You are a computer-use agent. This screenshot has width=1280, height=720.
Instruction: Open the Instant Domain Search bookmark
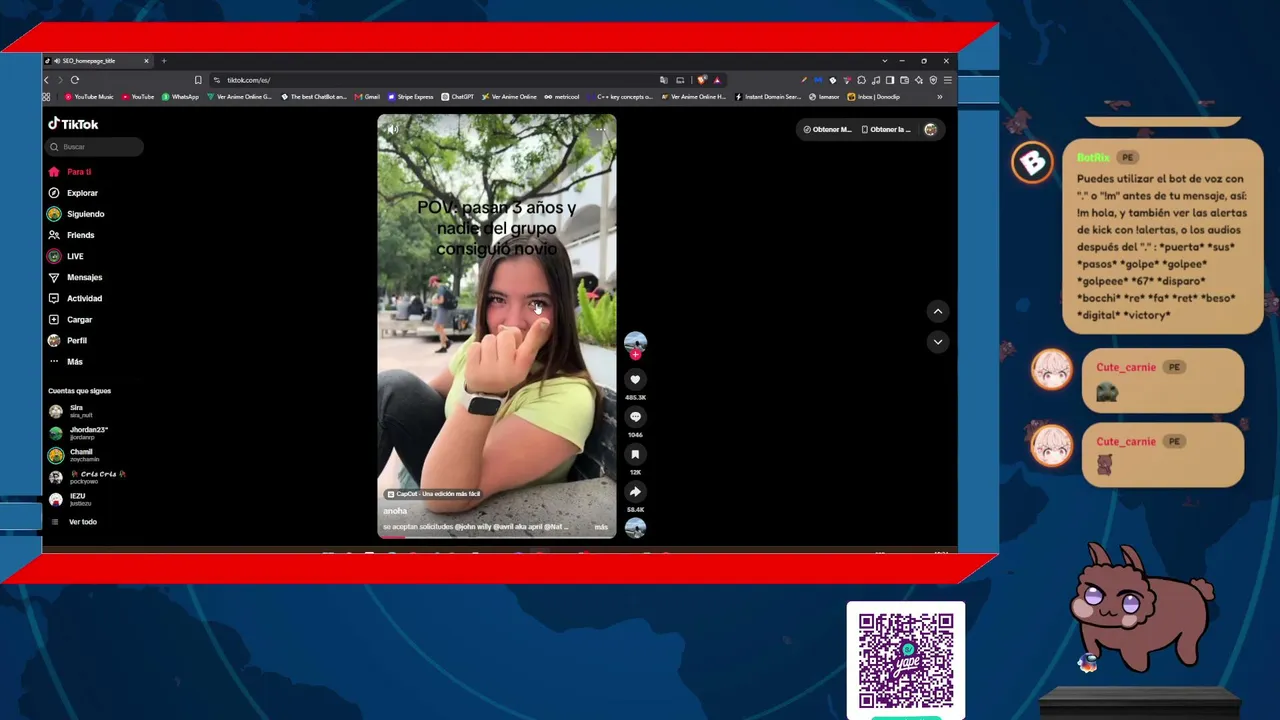coord(768,97)
